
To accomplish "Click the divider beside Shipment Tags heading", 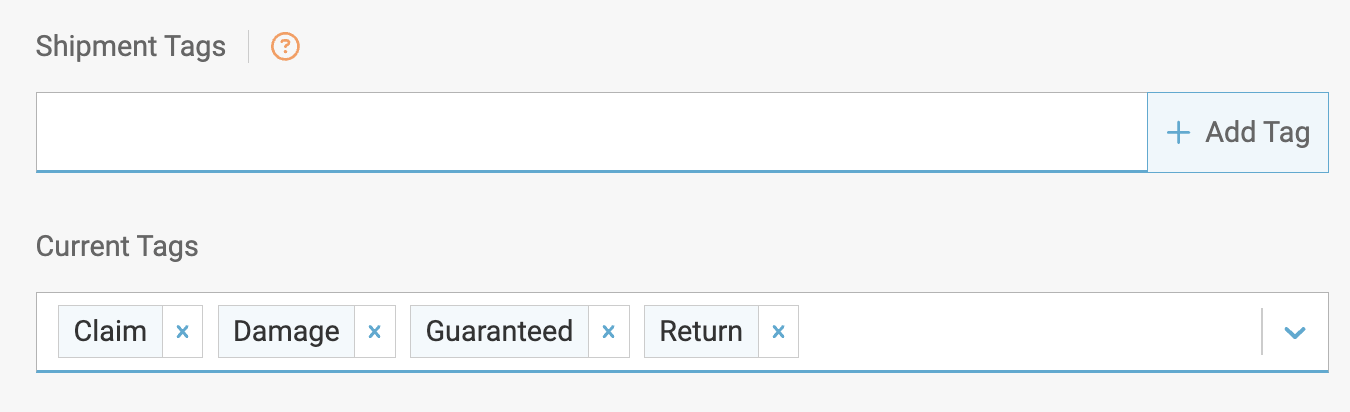I will (x=249, y=46).
